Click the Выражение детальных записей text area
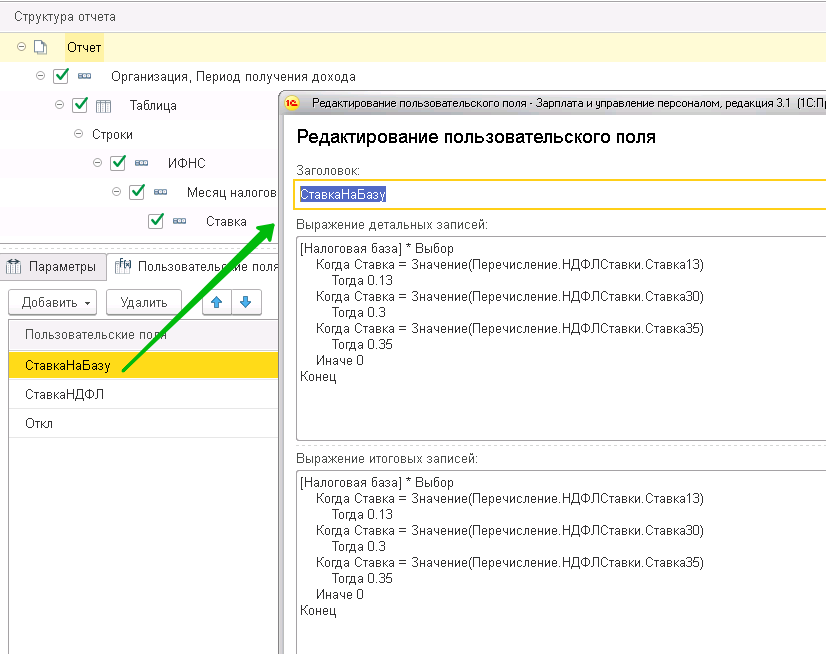This screenshot has width=826, height=654. [561, 338]
